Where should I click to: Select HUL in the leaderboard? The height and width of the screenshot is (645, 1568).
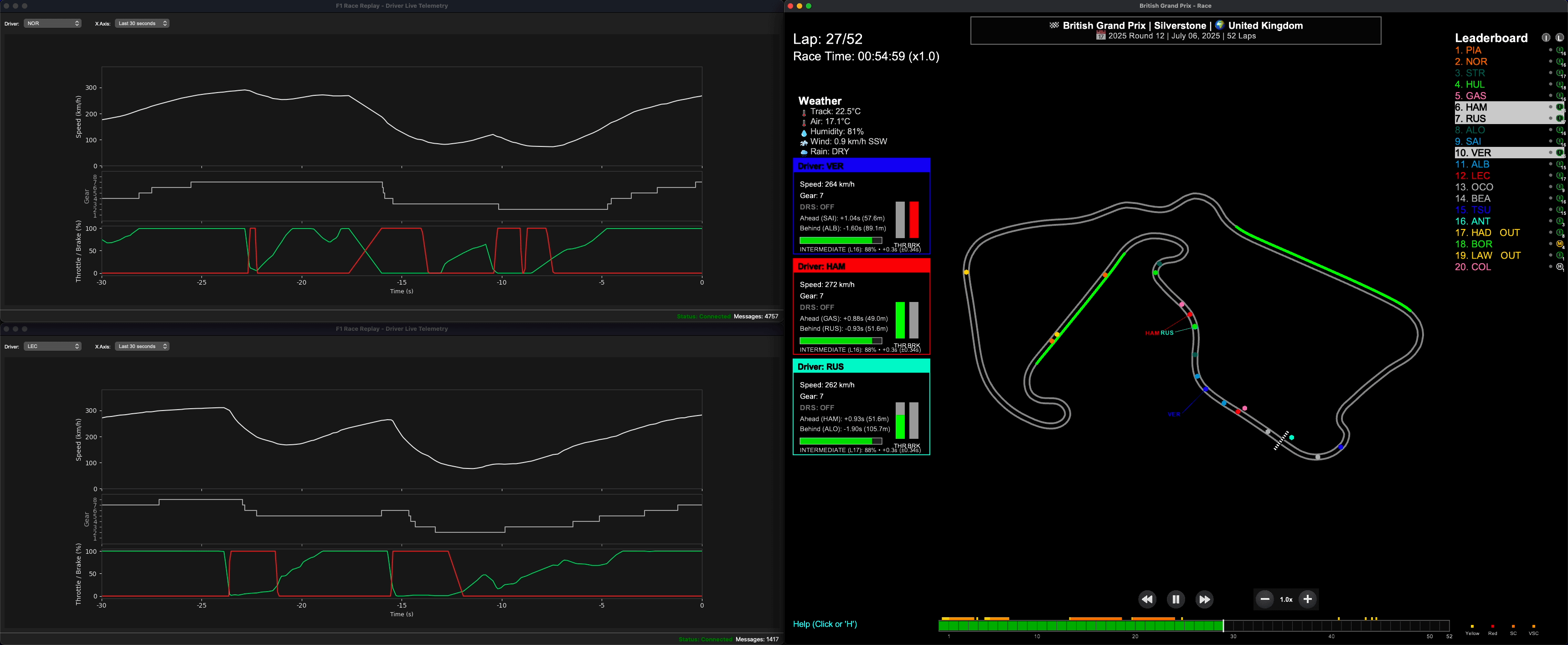[1470, 85]
